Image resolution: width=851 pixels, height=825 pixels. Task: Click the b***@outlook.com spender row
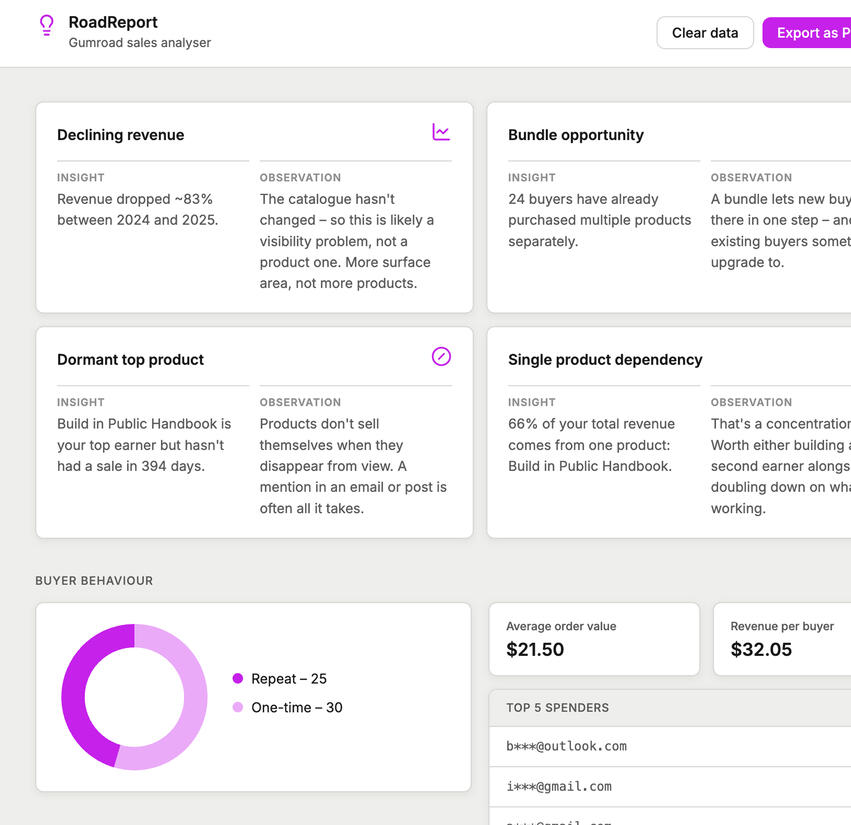coord(668,746)
